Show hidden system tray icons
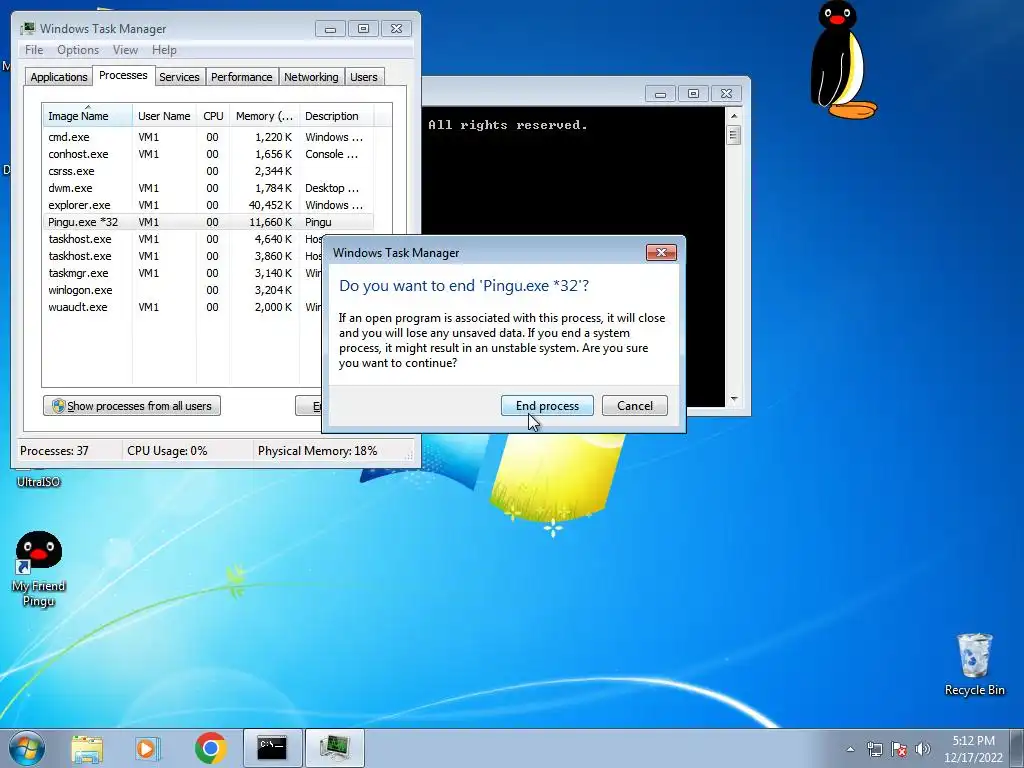The image size is (1024, 768). coord(850,749)
